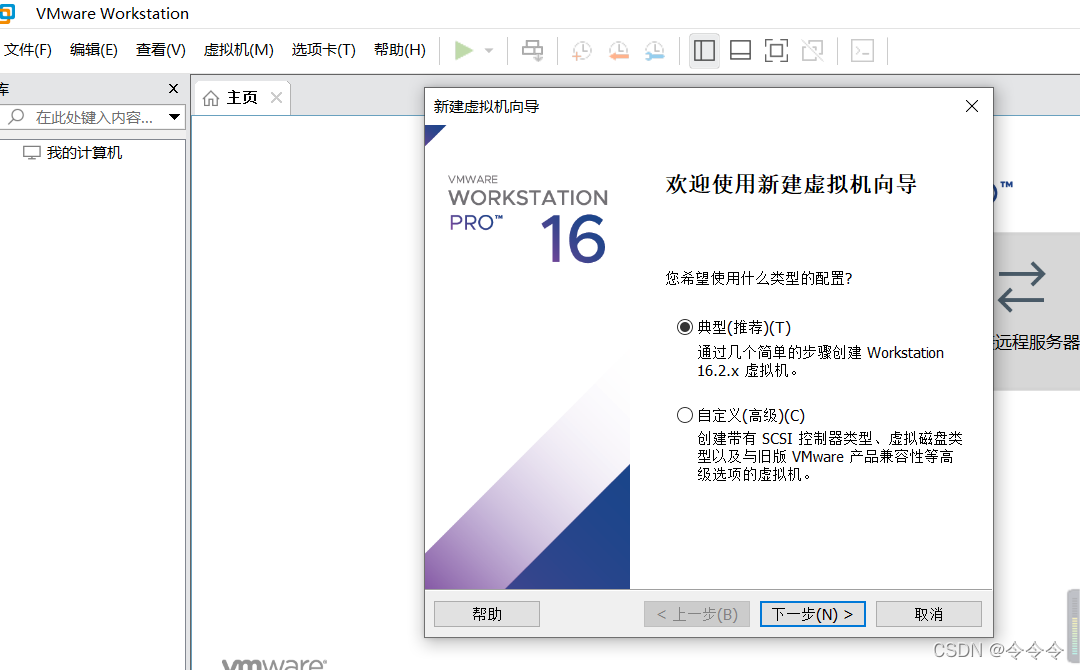Click the question 您希望使用什么类型的配置?
Screen dimensions: 1080x670
click(758, 278)
